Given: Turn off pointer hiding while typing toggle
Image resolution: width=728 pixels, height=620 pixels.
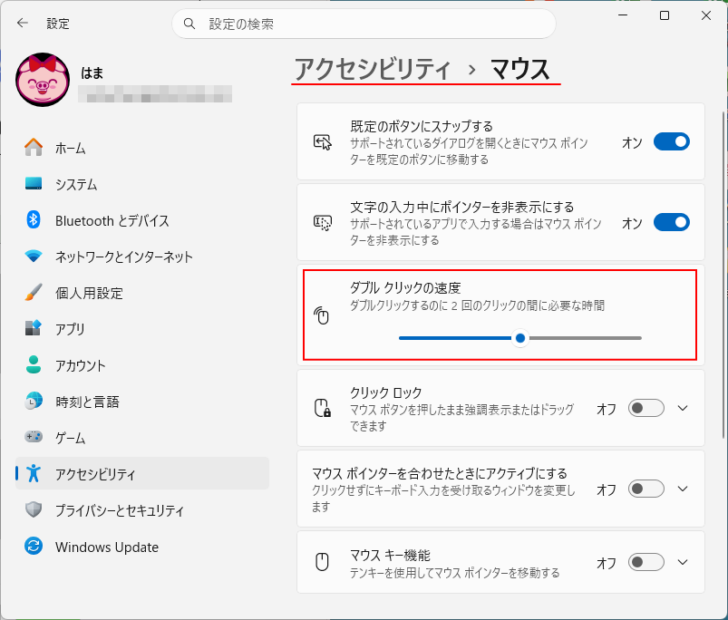Looking at the screenshot, I should 671,222.
